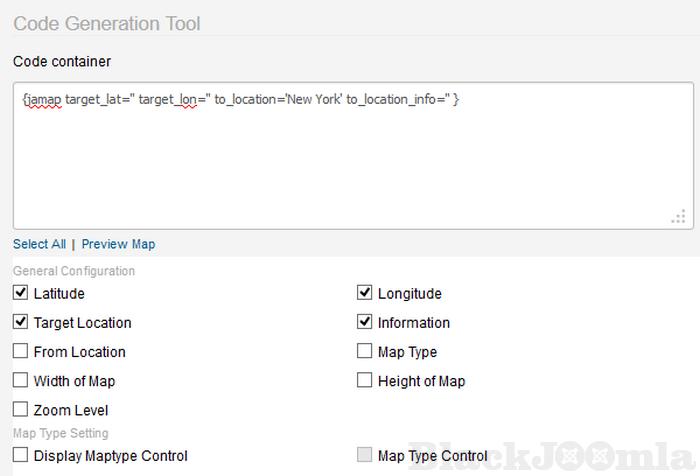The image size is (700, 476).
Task: Toggle off the Information checkbox
Action: [365, 322]
